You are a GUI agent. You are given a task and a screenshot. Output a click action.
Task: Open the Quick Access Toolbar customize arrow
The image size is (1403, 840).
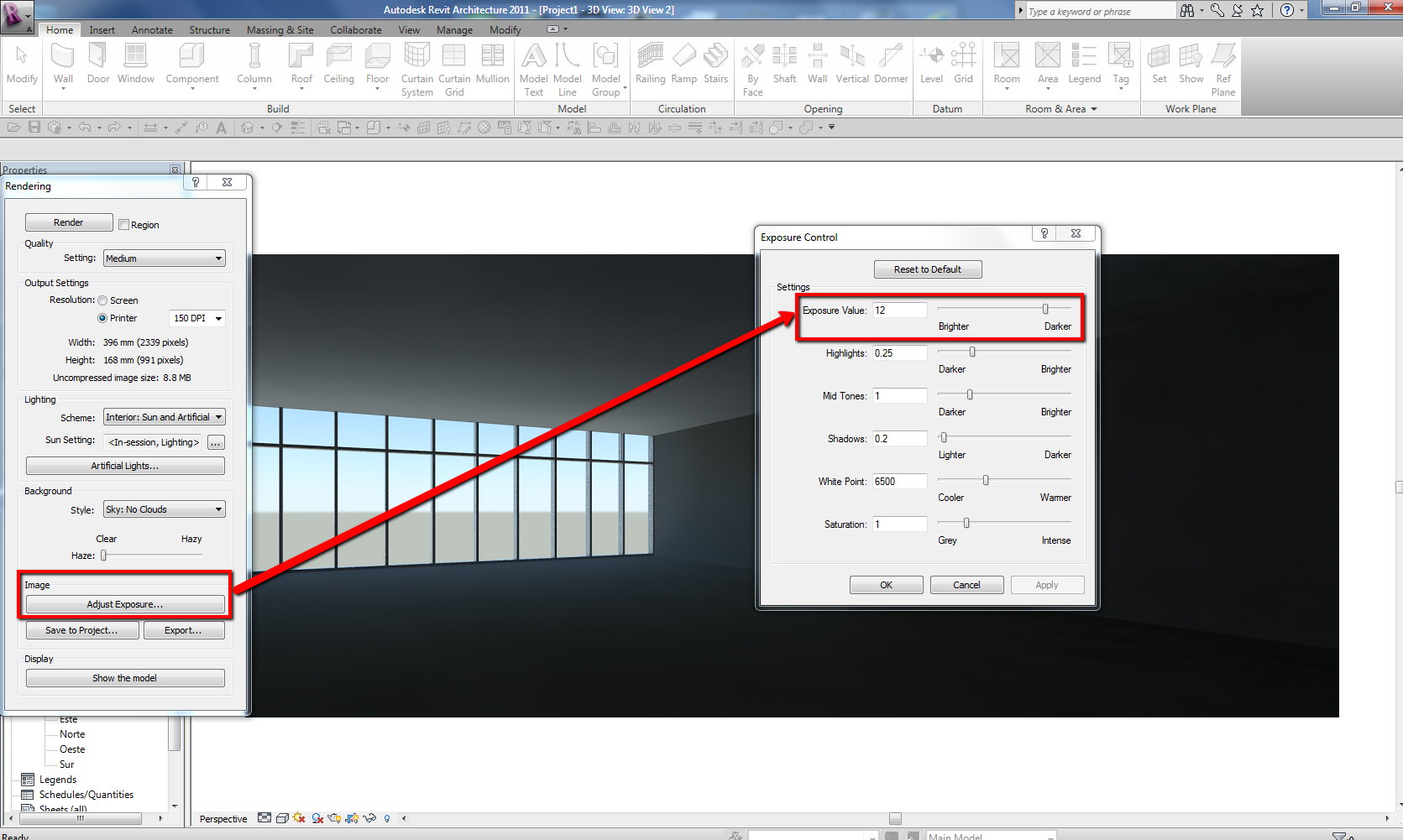(832, 128)
